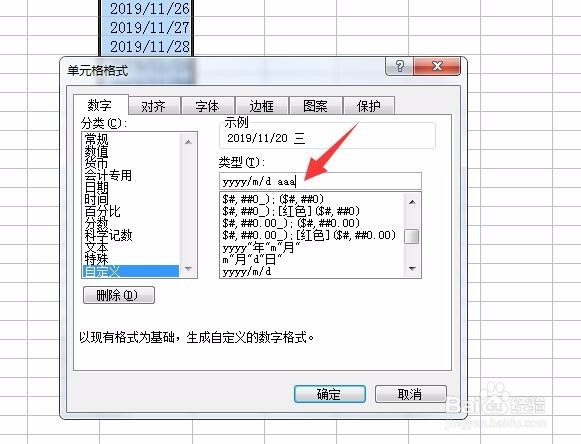Close the 单元格格式 dialog
This screenshot has height=444, width=581.
pos(437,66)
